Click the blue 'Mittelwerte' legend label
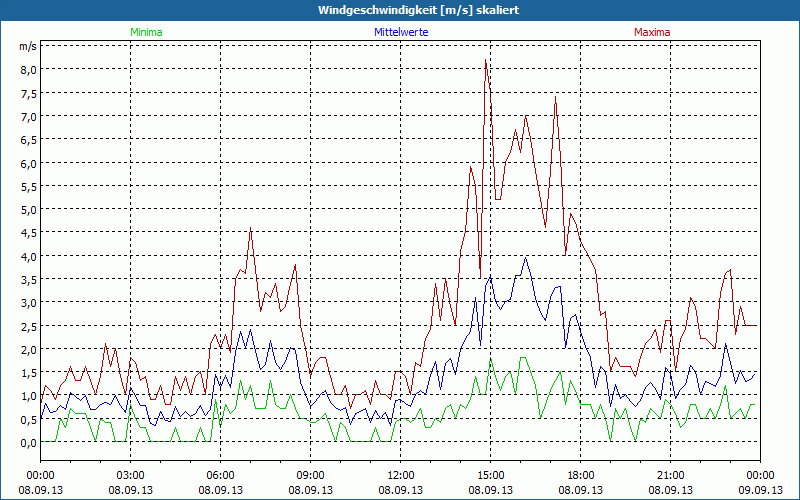The width and height of the screenshot is (800, 500). coord(401,32)
